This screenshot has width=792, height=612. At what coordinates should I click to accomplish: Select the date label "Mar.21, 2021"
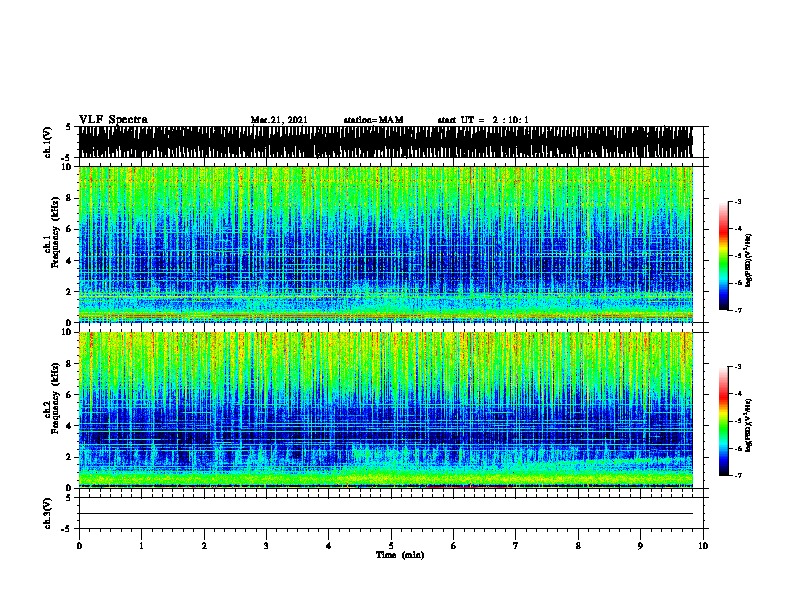click(279, 120)
